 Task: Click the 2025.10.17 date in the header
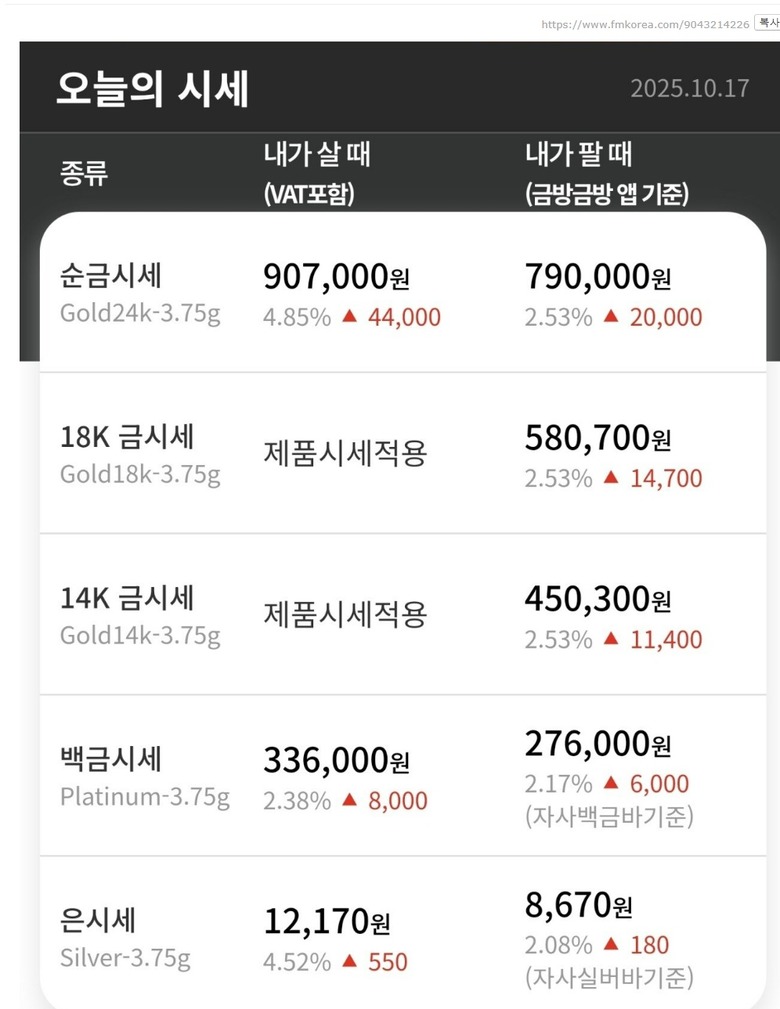[689, 88]
